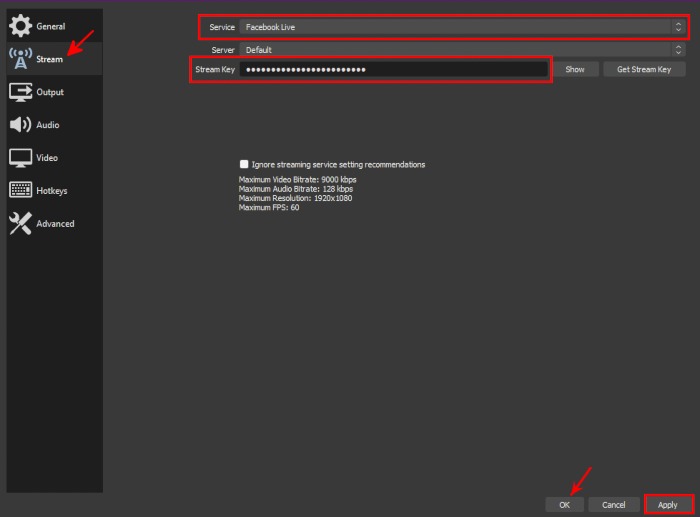Click 'Maximum Resolution: 1920x1080' text
Screen dimensions: 700x517
[295, 198]
